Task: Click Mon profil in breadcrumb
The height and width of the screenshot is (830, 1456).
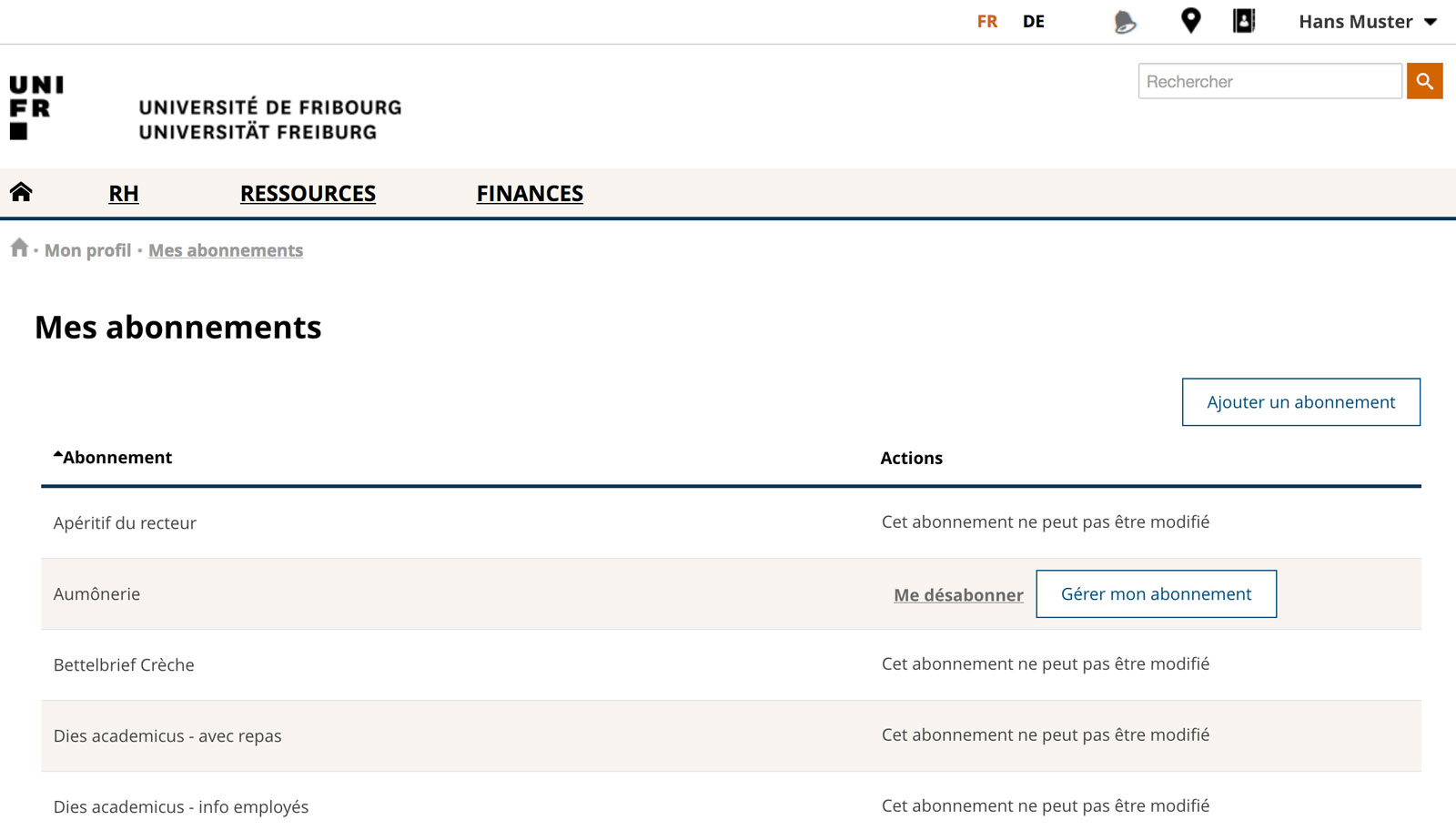Action: pos(88,250)
